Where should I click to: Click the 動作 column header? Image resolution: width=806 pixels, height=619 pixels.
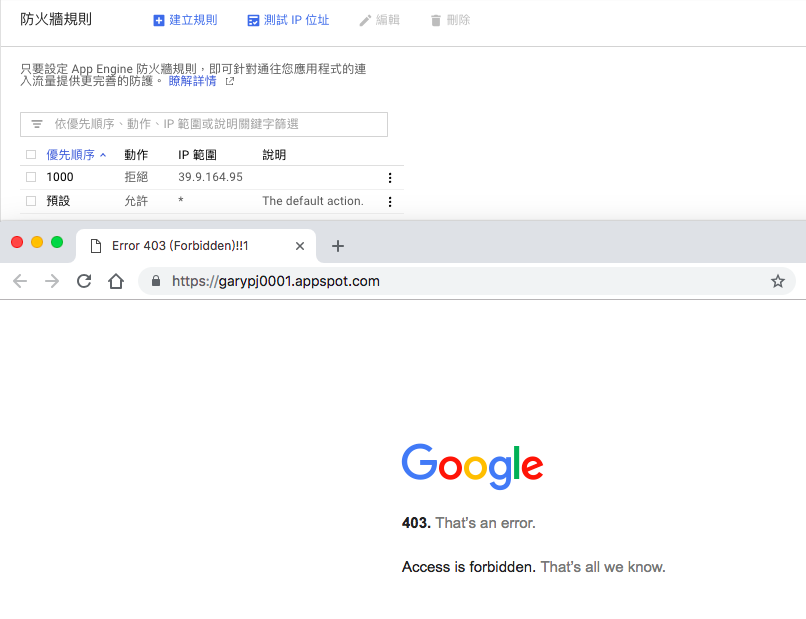(x=136, y=155)
